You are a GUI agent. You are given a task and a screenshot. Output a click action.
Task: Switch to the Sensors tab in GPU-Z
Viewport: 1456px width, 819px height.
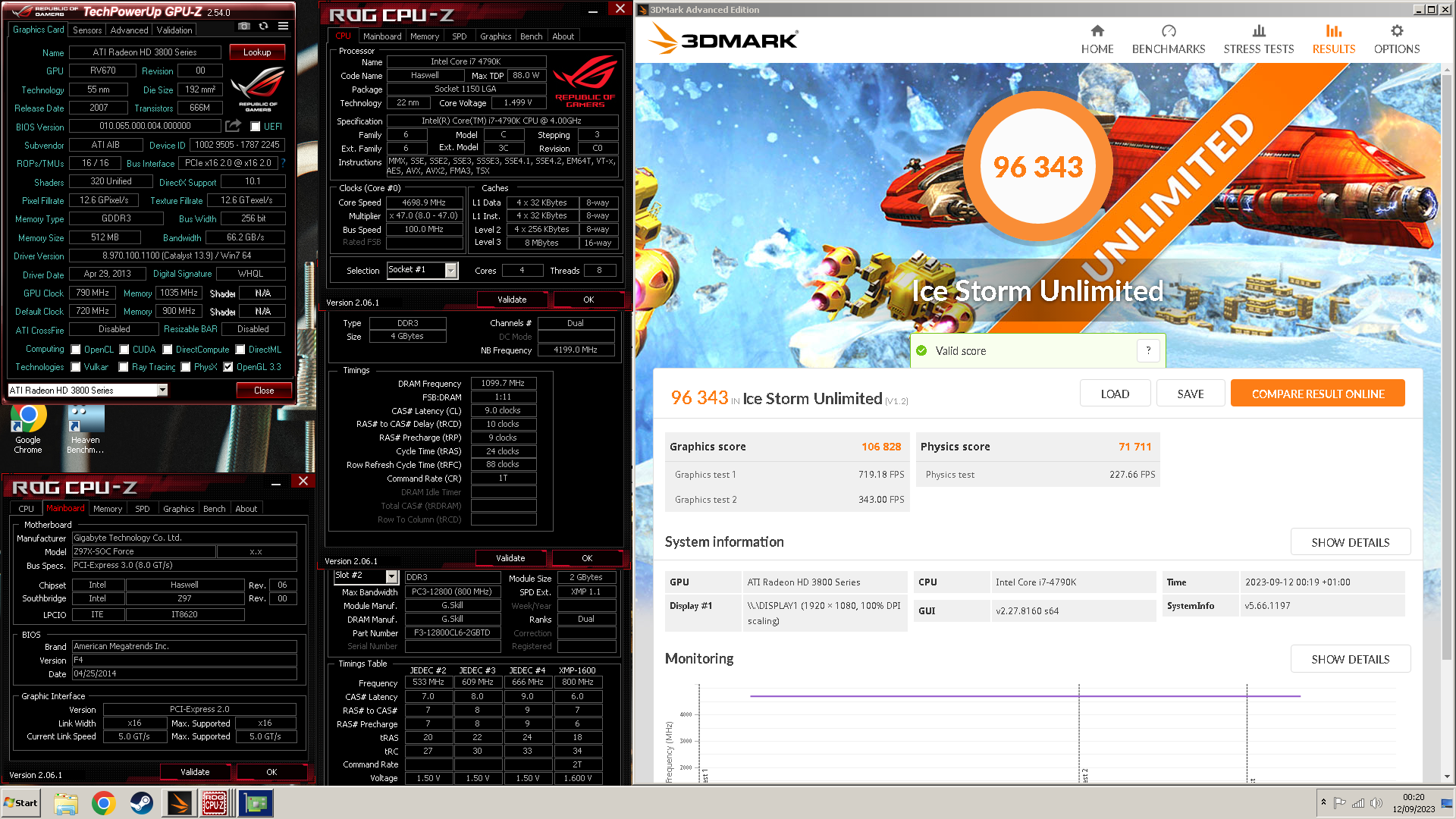tap(87, 30)
